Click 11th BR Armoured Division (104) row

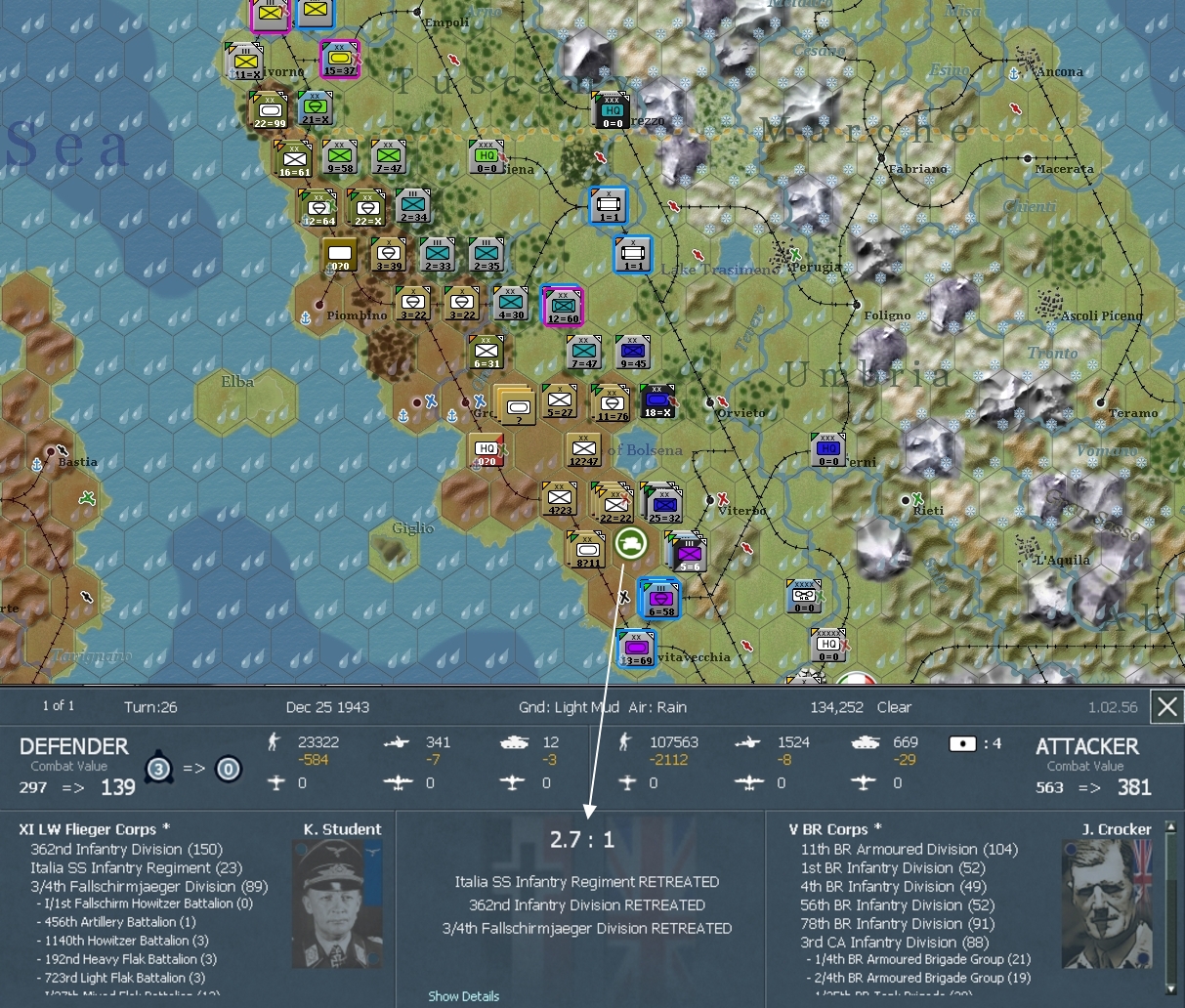pos(909,849)
